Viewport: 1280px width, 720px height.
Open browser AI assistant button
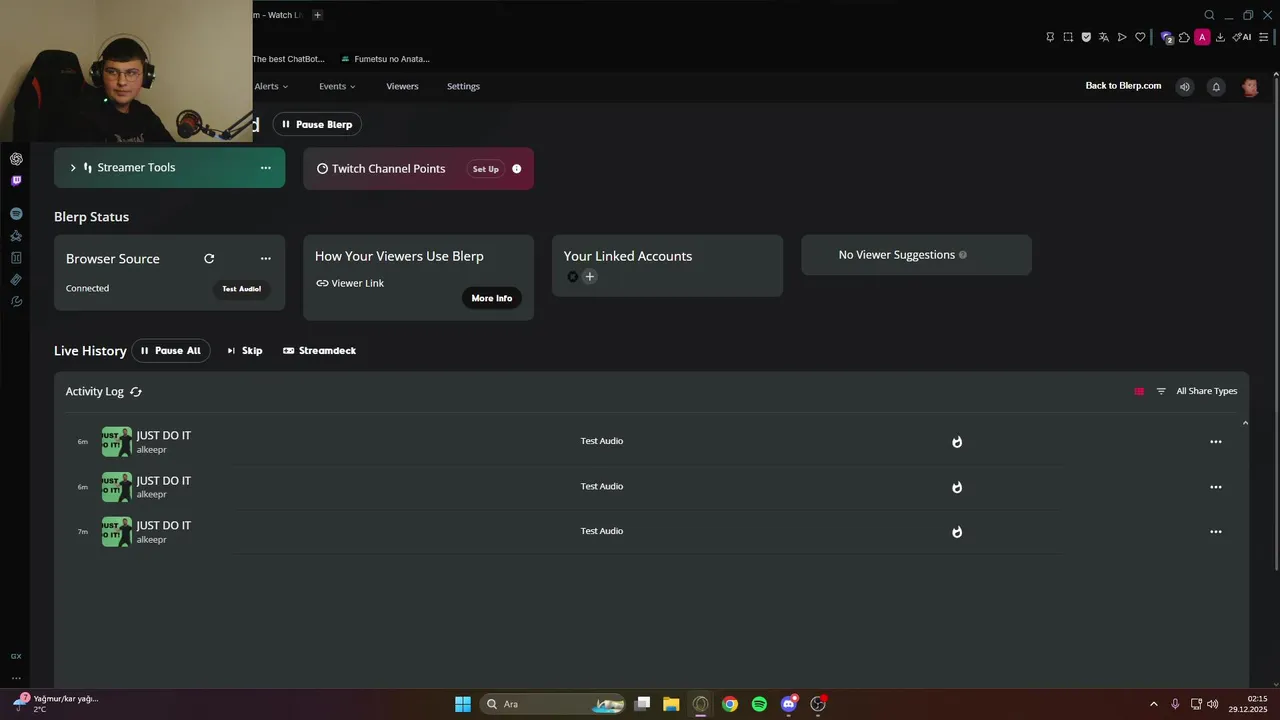pyautogui.click(x=1242, y=37)
